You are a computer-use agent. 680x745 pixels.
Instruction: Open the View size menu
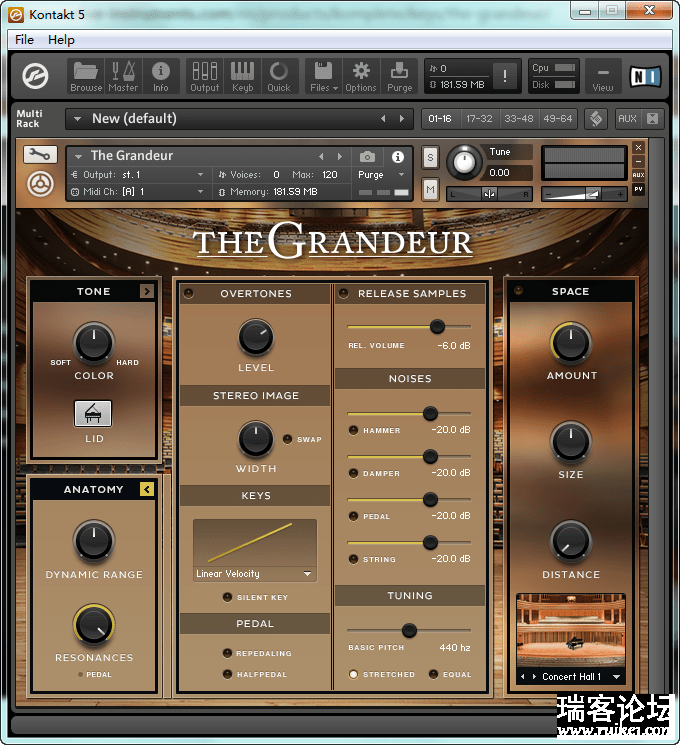coord(603,76)
